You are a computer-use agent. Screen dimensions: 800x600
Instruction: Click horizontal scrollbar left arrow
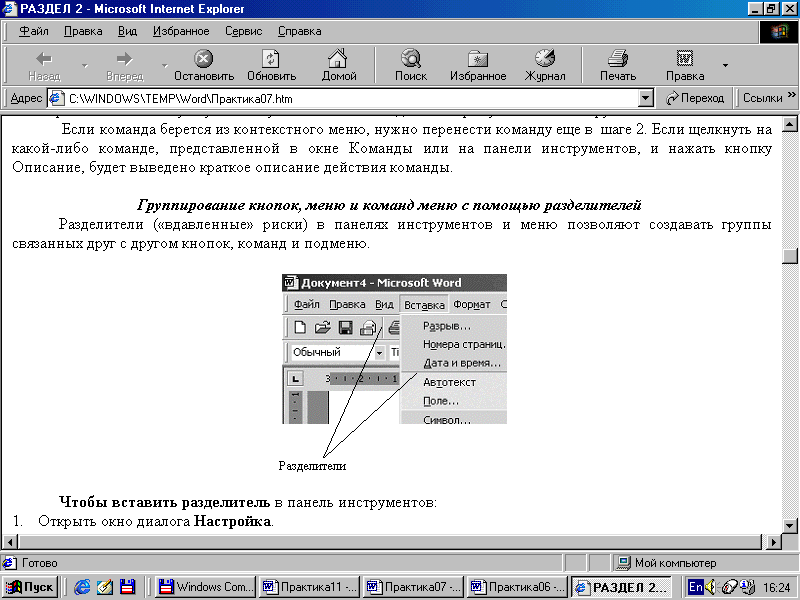(x=10, y=542)
